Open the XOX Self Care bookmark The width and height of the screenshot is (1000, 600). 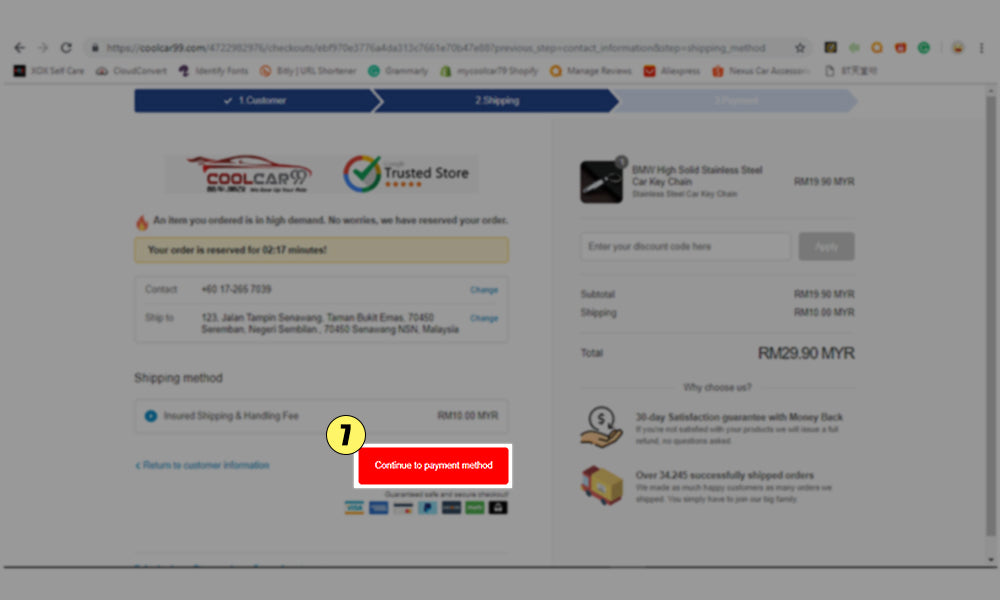49,71
